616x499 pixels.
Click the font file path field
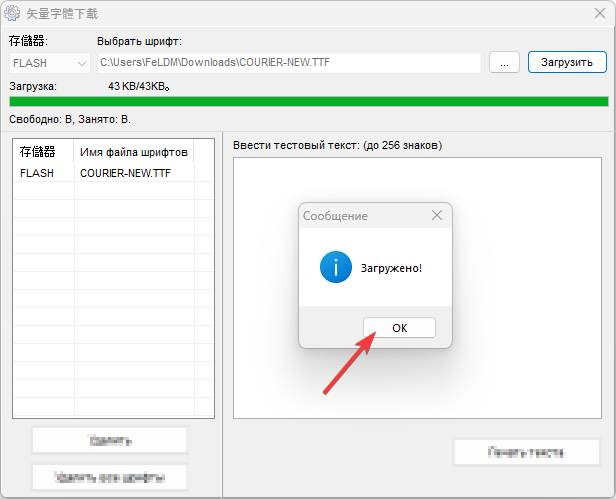tap(288, 62)
